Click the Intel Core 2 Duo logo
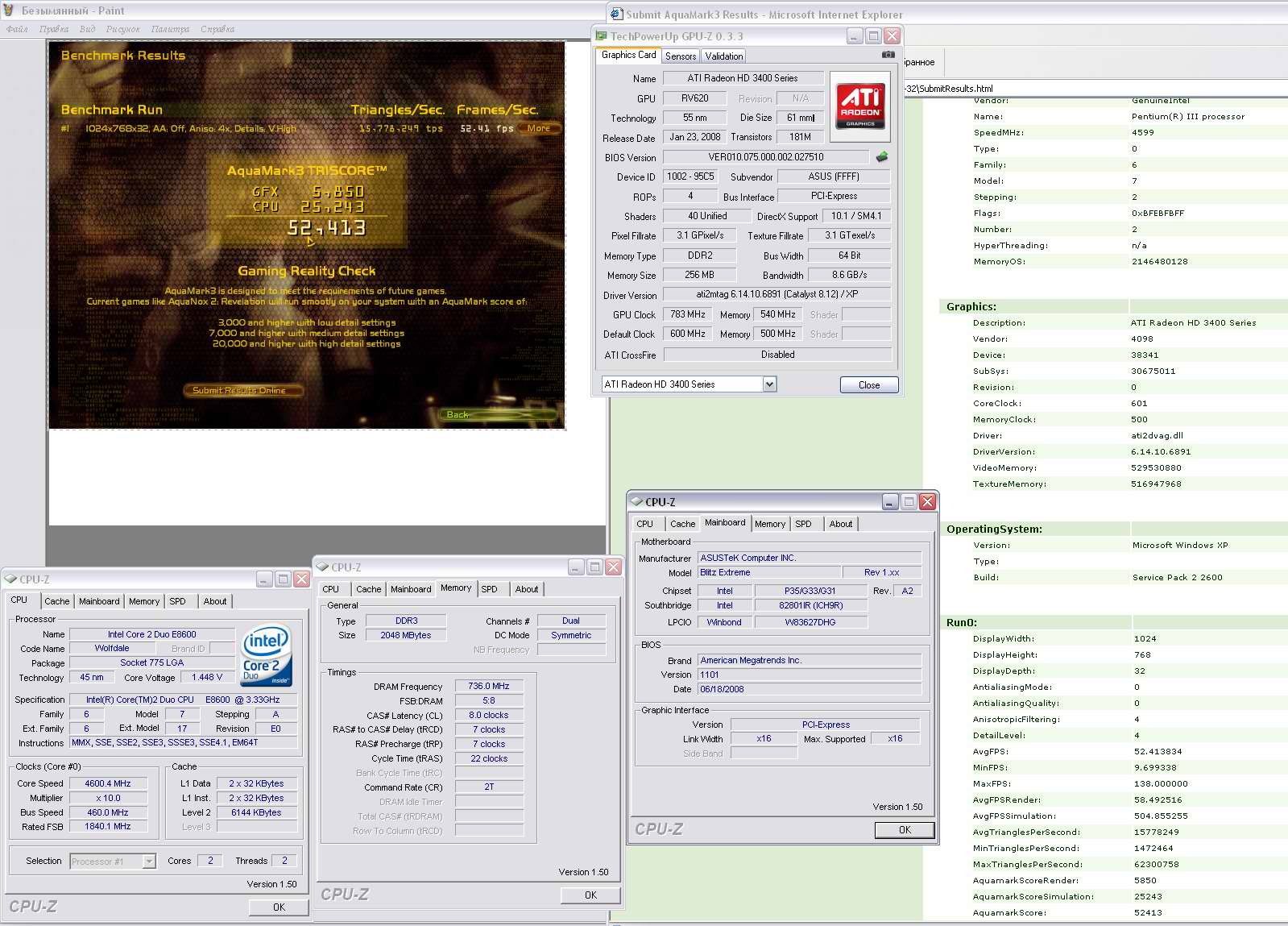 point(266,656)
